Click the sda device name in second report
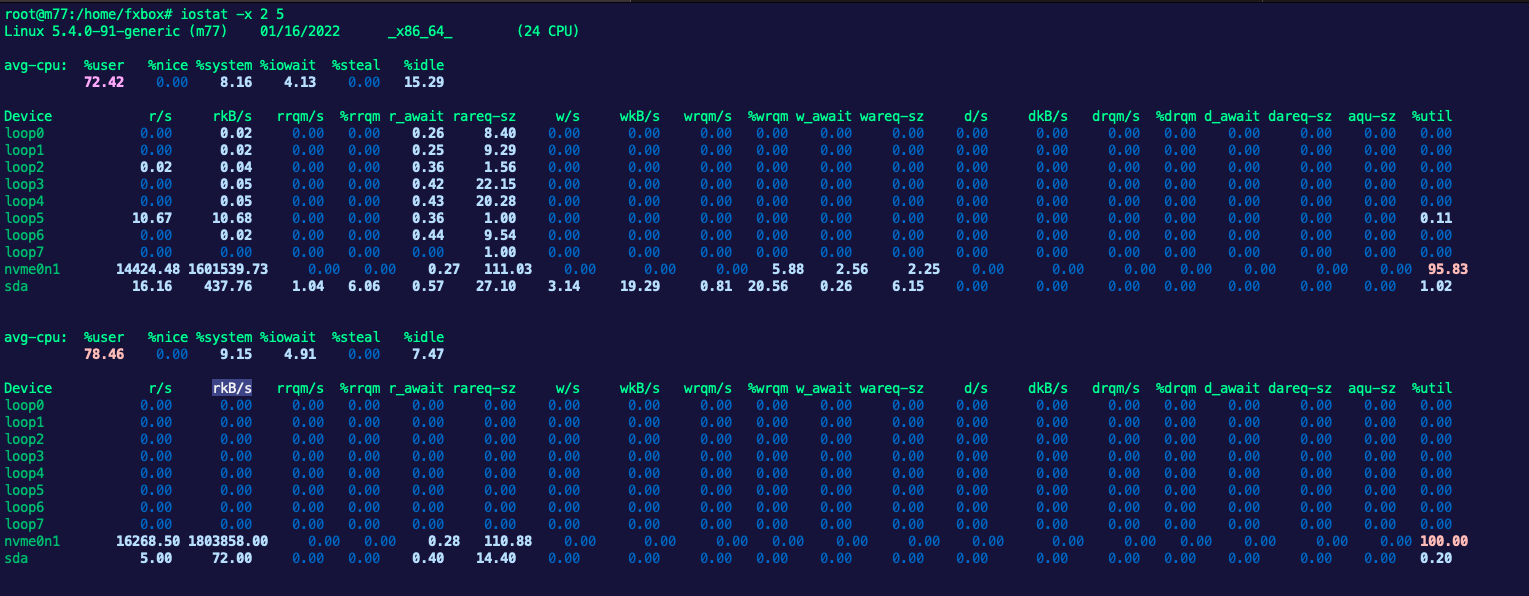Image resolution: width=1529 pixels, height=596 pixels. tap(15, 558)
